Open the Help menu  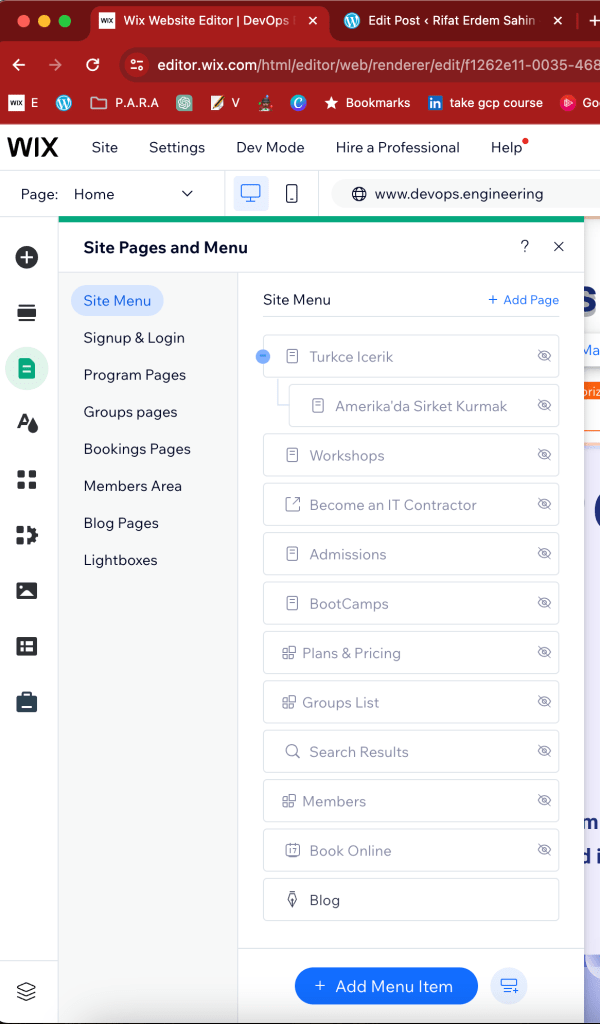pyautogui.click(x=507, y=148)
